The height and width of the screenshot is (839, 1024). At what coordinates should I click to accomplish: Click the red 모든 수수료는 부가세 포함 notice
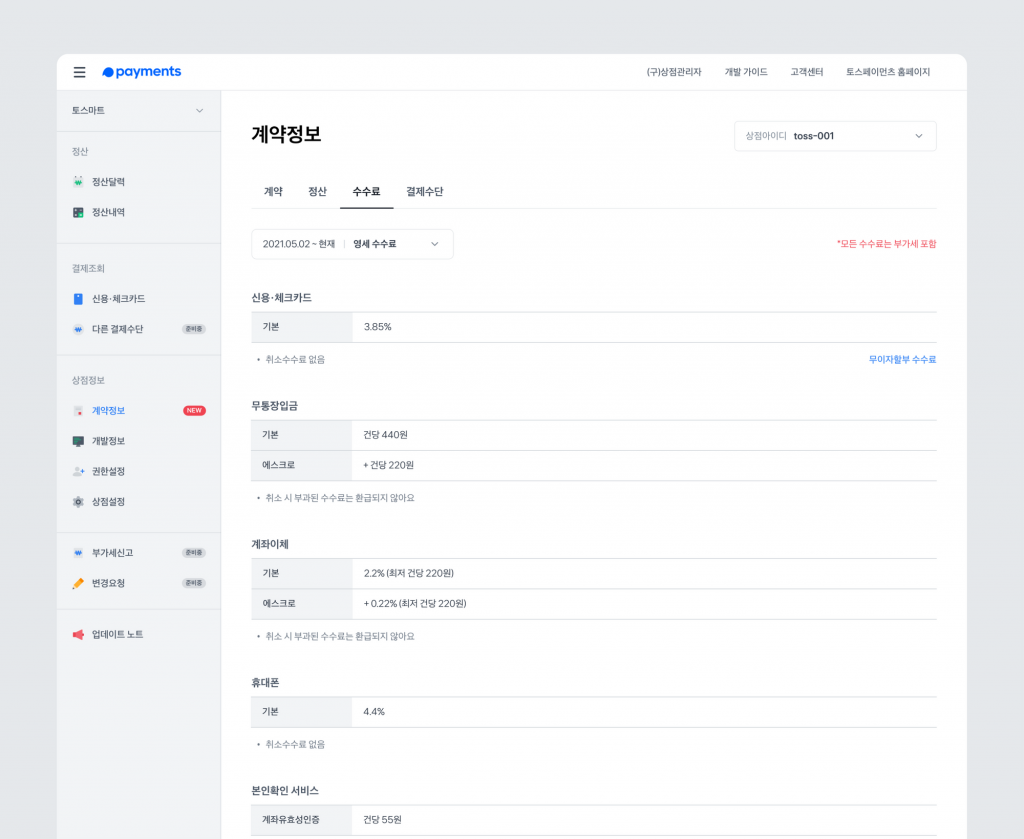point(887,244)
